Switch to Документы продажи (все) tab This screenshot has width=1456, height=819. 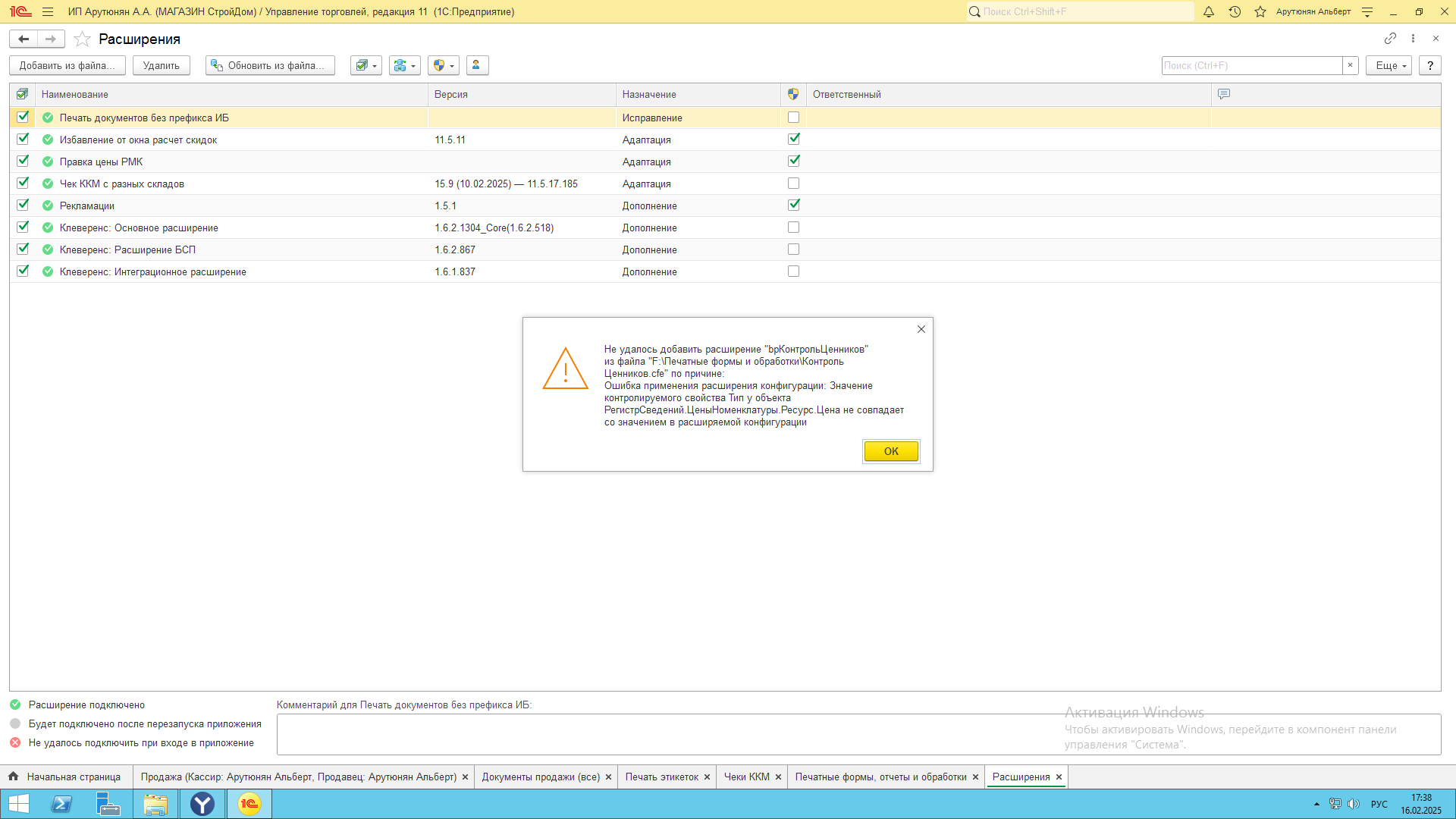pyautogui.click(x=541, y=777)
